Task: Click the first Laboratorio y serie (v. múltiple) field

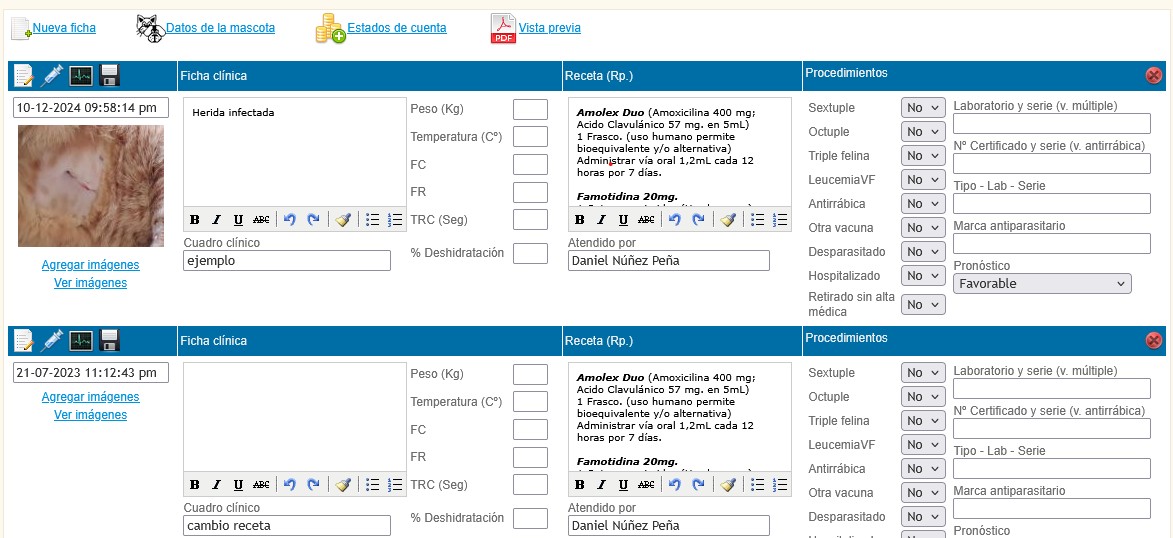Action: pos(1052,123)
